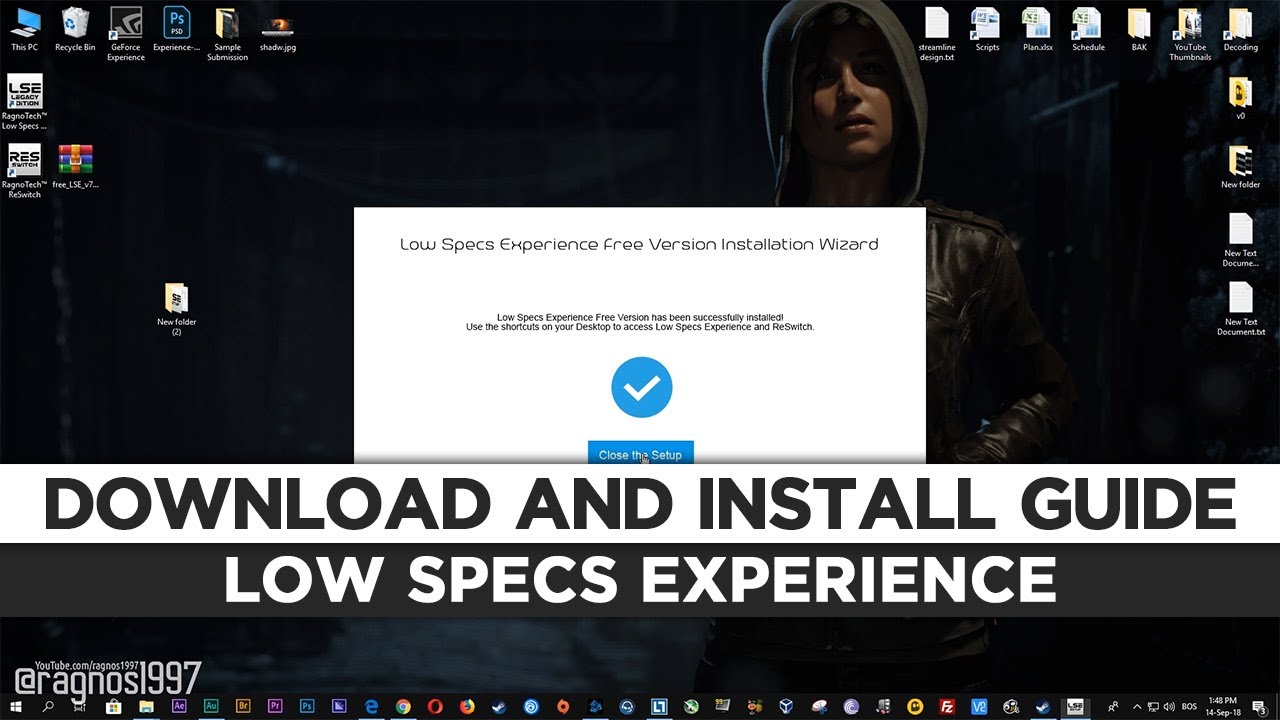This screenshot has height=720, width=1280.
Task: Launch Adobe Audition from taskbar
Action: click(x=211, y=706)
